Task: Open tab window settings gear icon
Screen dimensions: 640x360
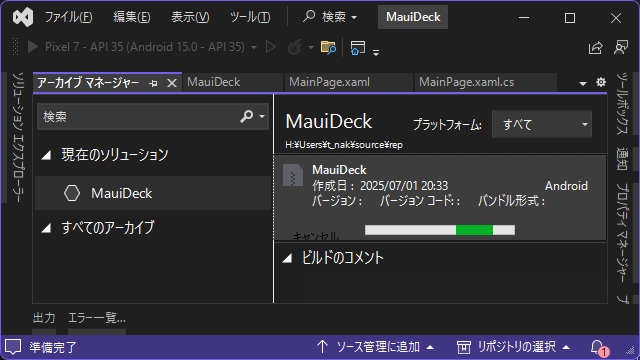Action: coord(601,82)
